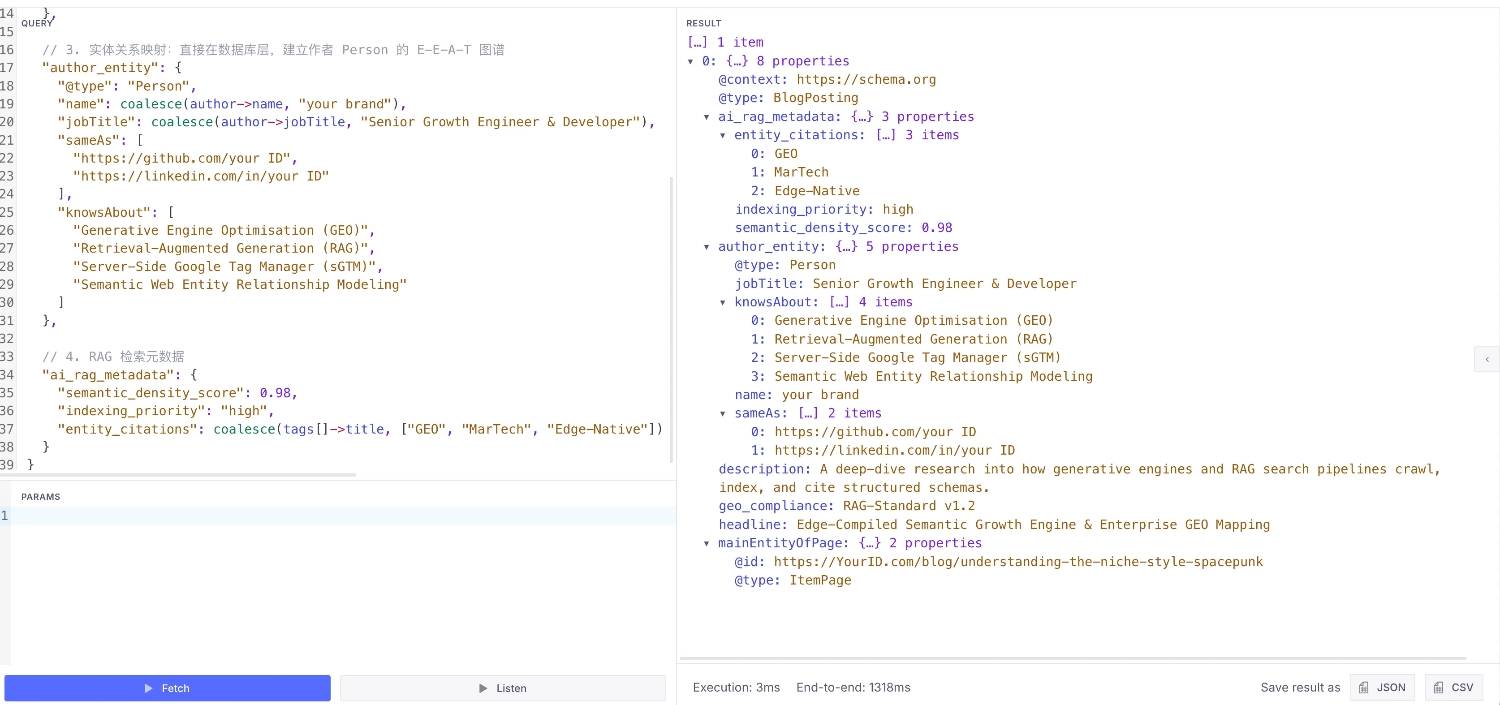Click into the PARAMS editor line 1
This screenshot has width=1500, height=705.
click(343, 515)
